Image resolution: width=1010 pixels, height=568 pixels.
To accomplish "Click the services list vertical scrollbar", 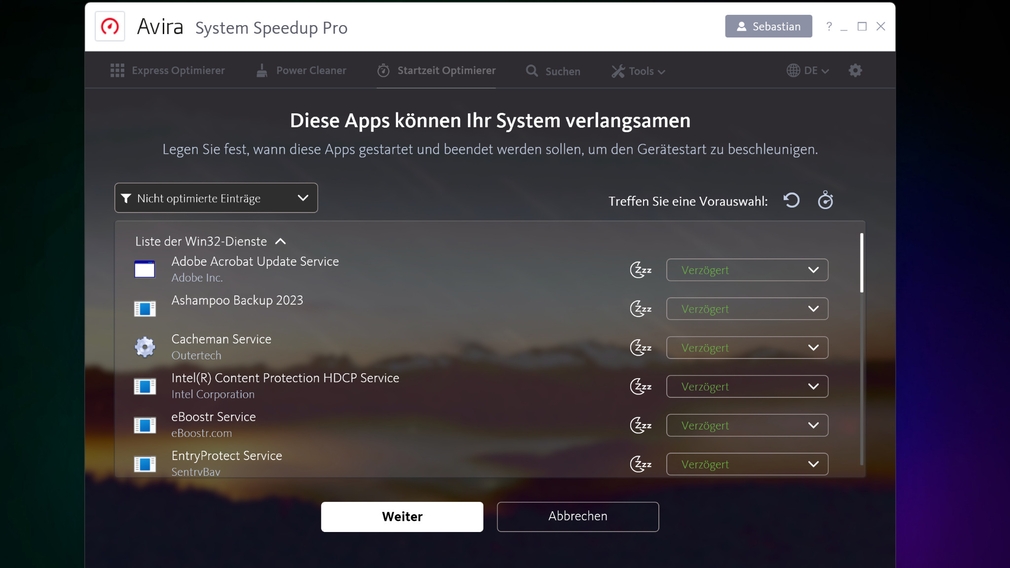I will click(862, 263).
